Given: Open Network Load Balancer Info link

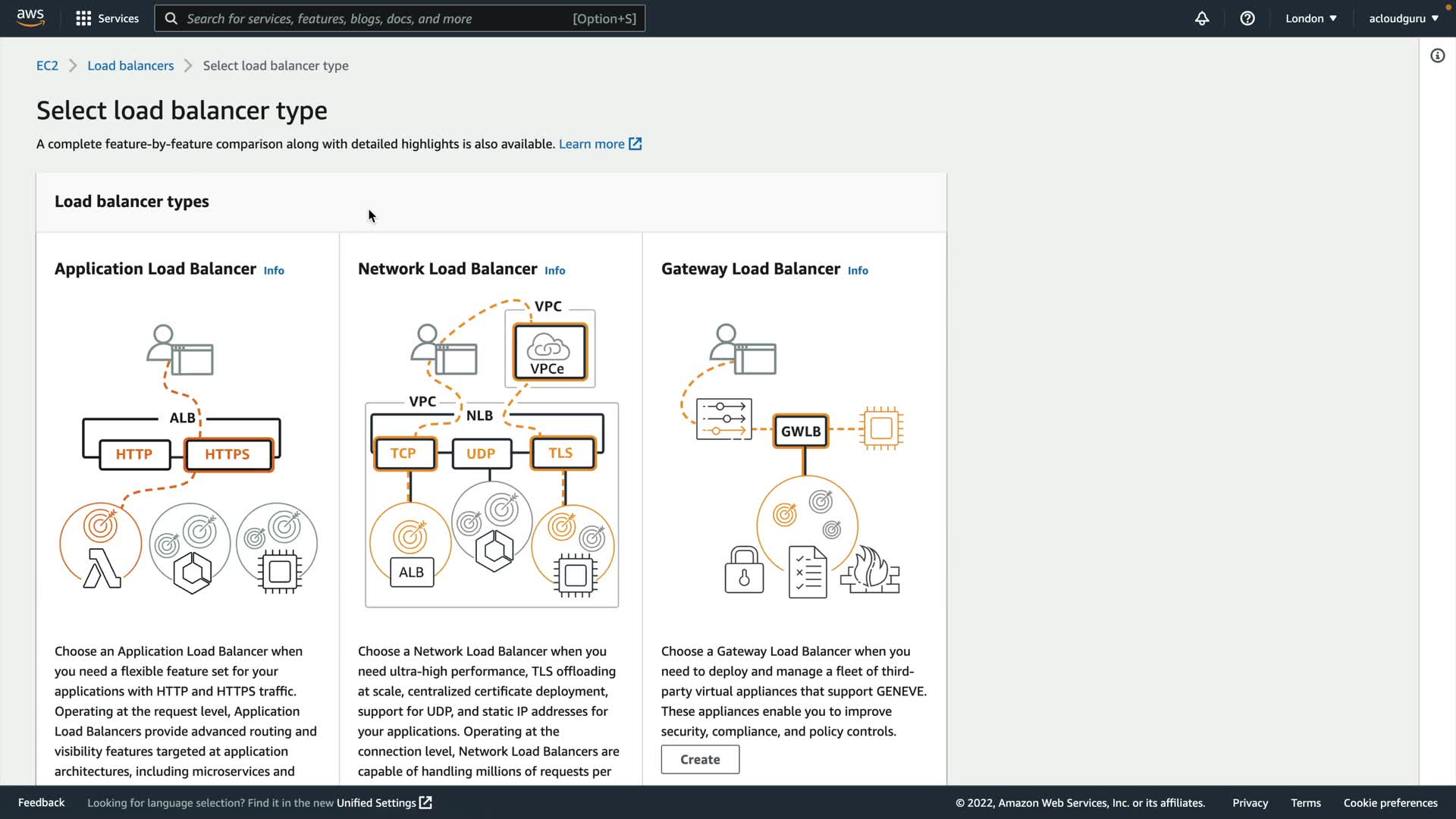Looking at the screenshot, I should click(x=554, y=271).
